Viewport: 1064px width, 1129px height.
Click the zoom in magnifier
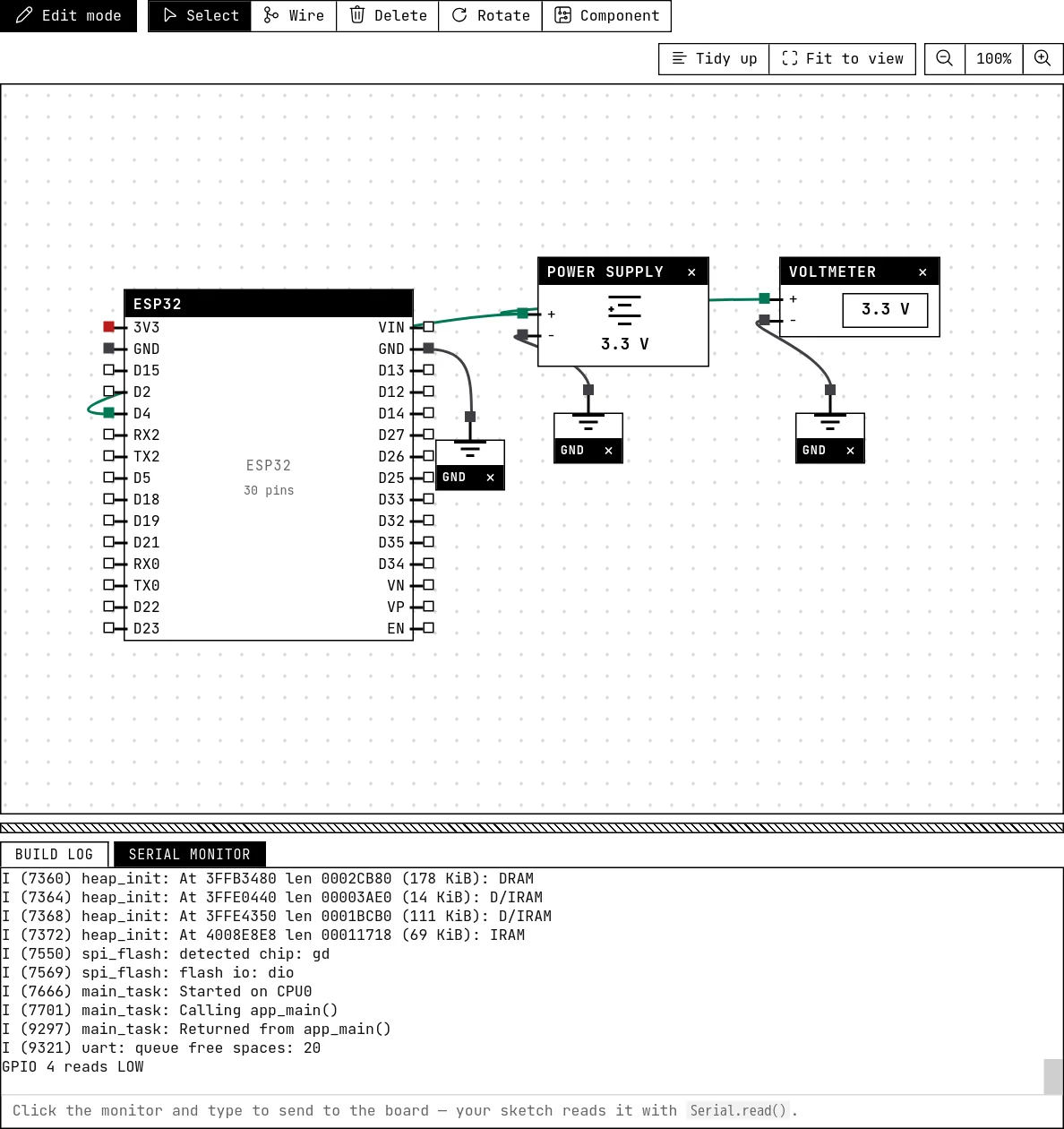click(x=1043, y=58)
